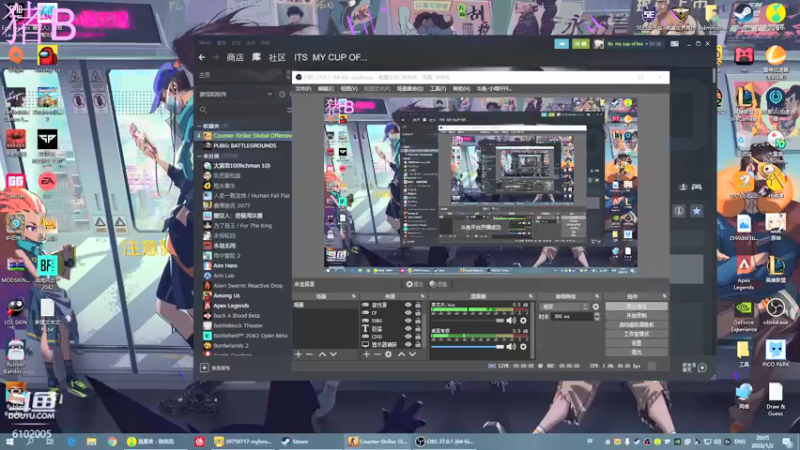Viewport: 800px width, 450px height.
Task: Click the add game plus icon in Steam
Action: 204,367
